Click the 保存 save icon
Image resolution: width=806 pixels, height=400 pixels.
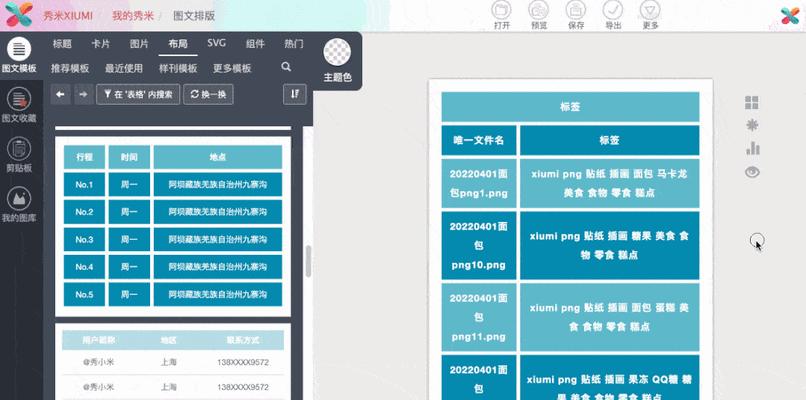point(576,10)
